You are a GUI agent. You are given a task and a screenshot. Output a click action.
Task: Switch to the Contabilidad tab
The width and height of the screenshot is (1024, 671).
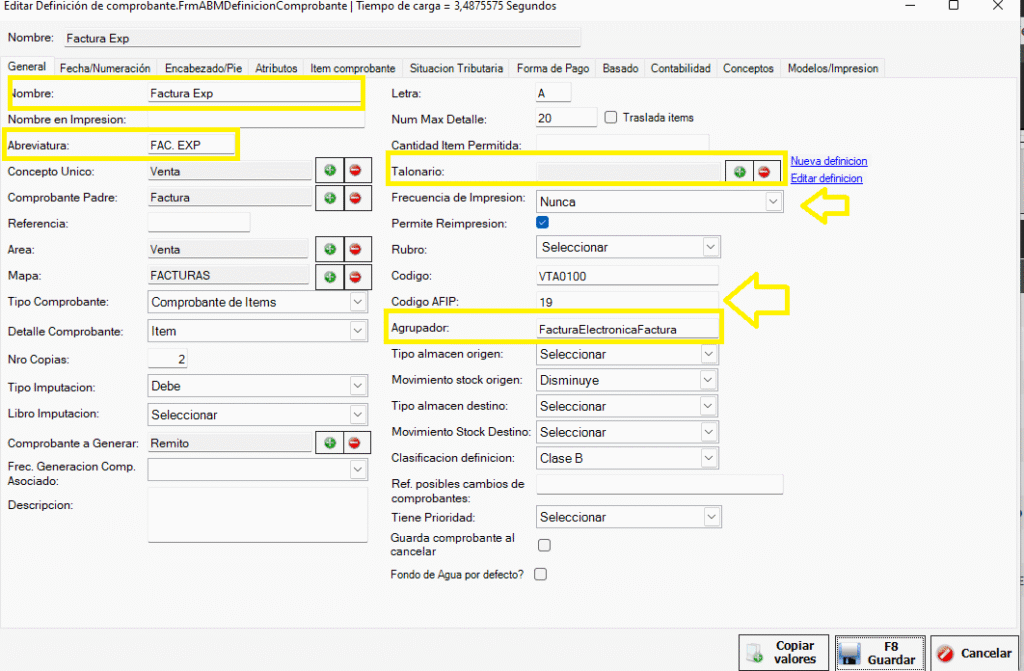pos(680,69)
